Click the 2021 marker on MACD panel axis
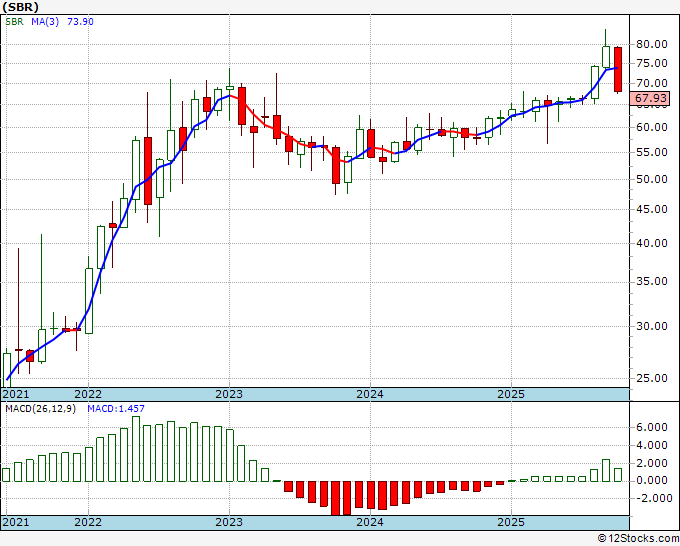This screenshot has height=546, width=680. click(16, 522)
